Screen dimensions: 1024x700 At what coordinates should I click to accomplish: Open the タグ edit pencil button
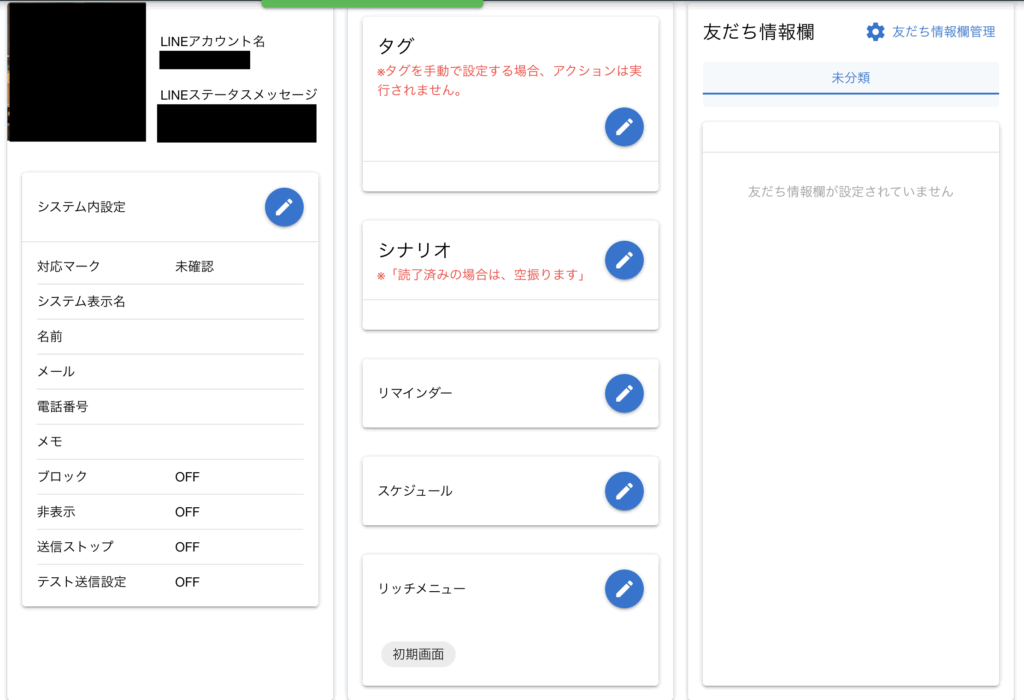(624, 127)
